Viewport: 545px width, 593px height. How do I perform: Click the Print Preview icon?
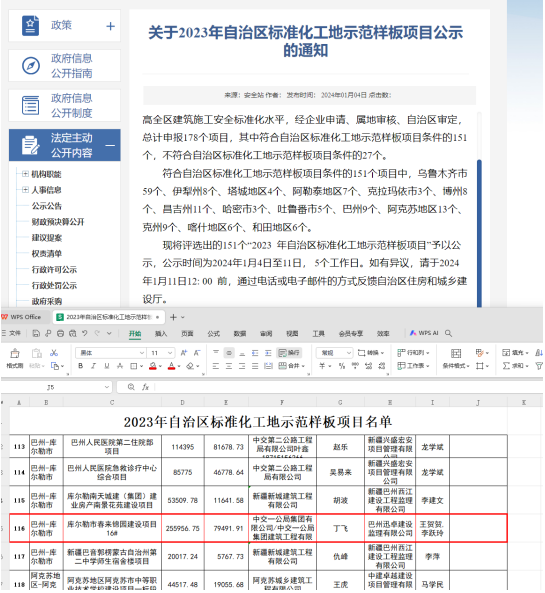click(x=73, y=334)
